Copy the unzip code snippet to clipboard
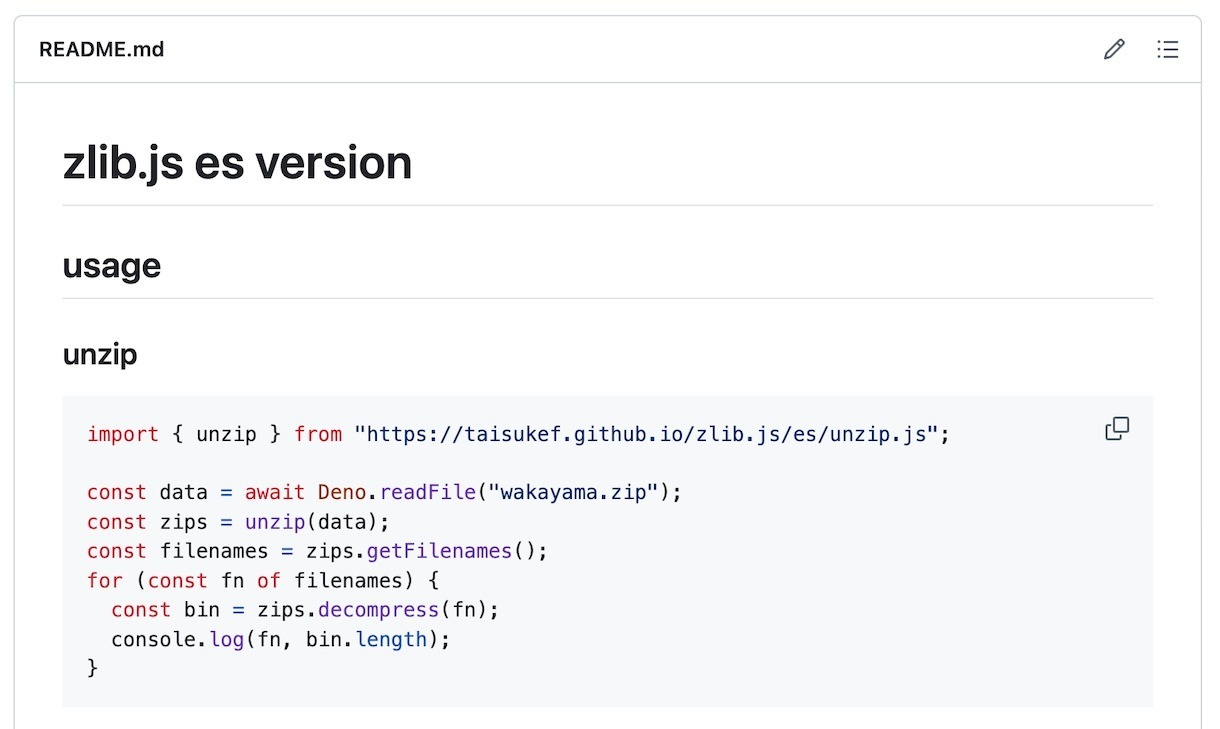Viewport: 1220px width, 729px height. 1117,429
